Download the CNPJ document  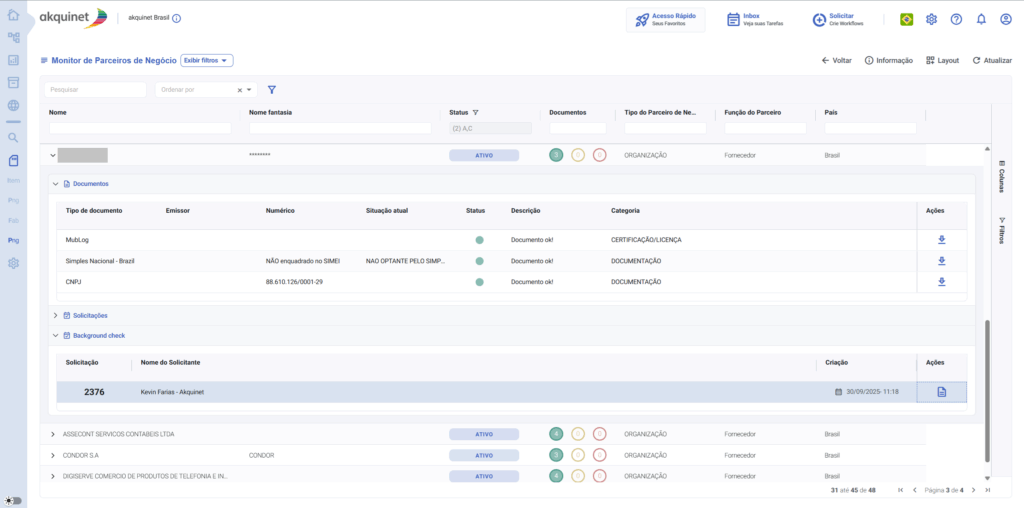[941, 282]
